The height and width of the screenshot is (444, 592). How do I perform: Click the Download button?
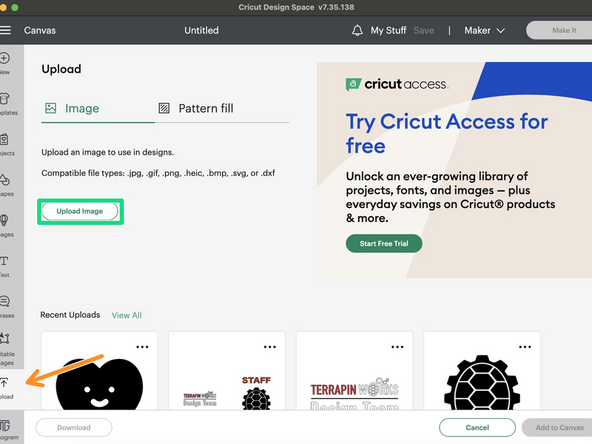[74, 427]
